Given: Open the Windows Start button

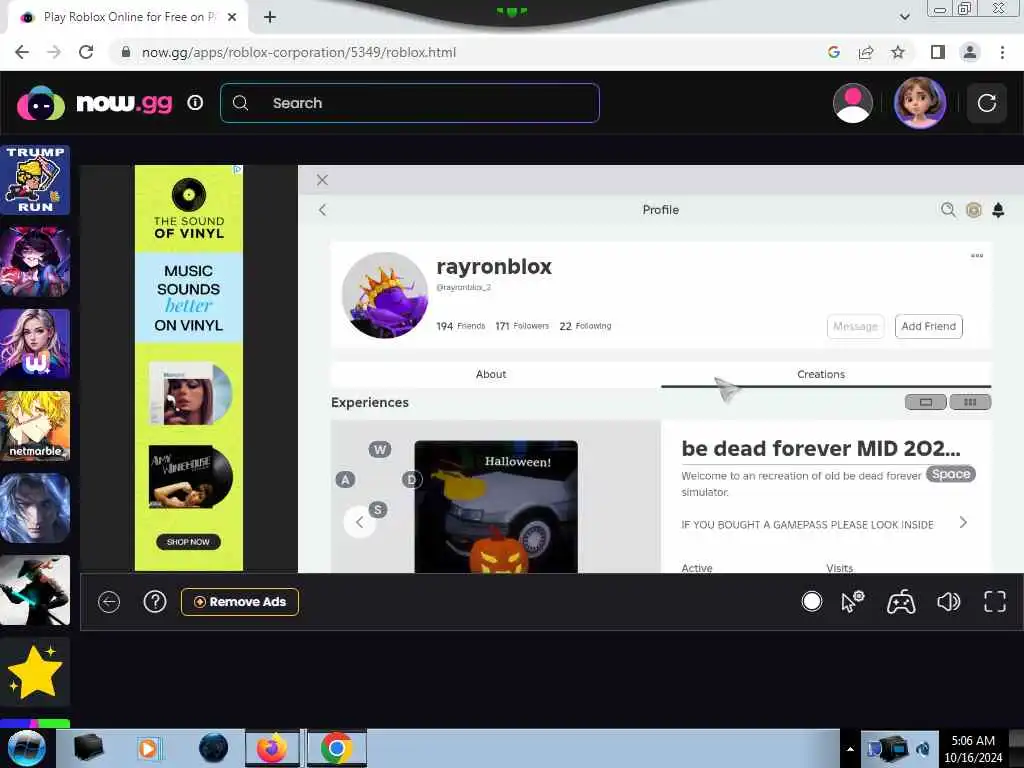Looking at the screenshot, I should point(27,748).
